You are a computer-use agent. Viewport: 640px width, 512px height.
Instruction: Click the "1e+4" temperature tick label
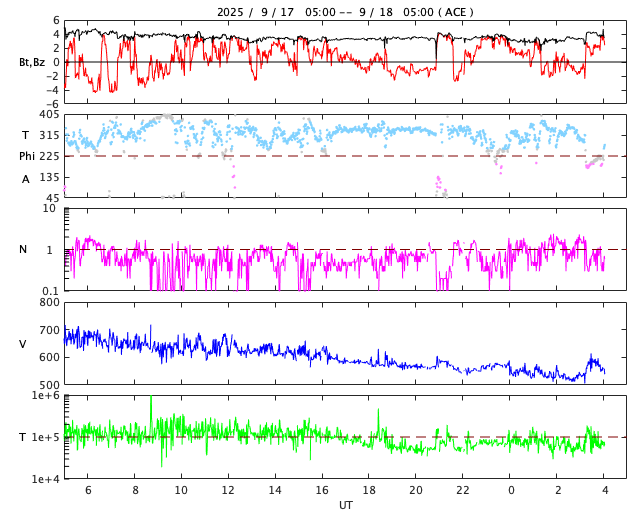click(45, 479)
